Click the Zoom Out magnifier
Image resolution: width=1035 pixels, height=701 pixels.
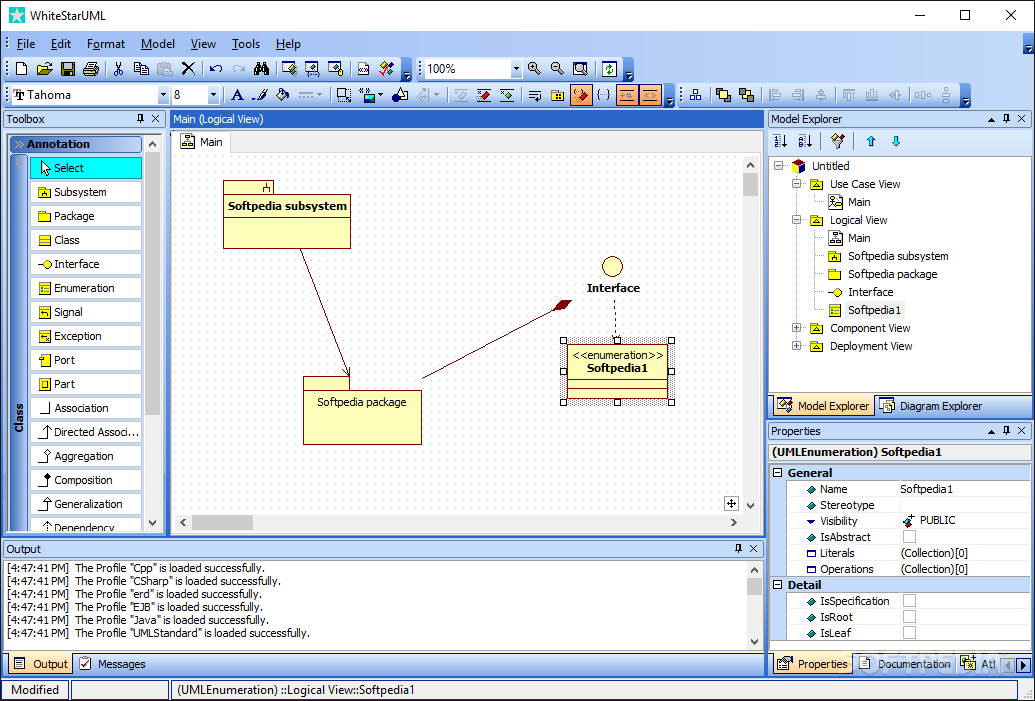[x=557, y=69]
